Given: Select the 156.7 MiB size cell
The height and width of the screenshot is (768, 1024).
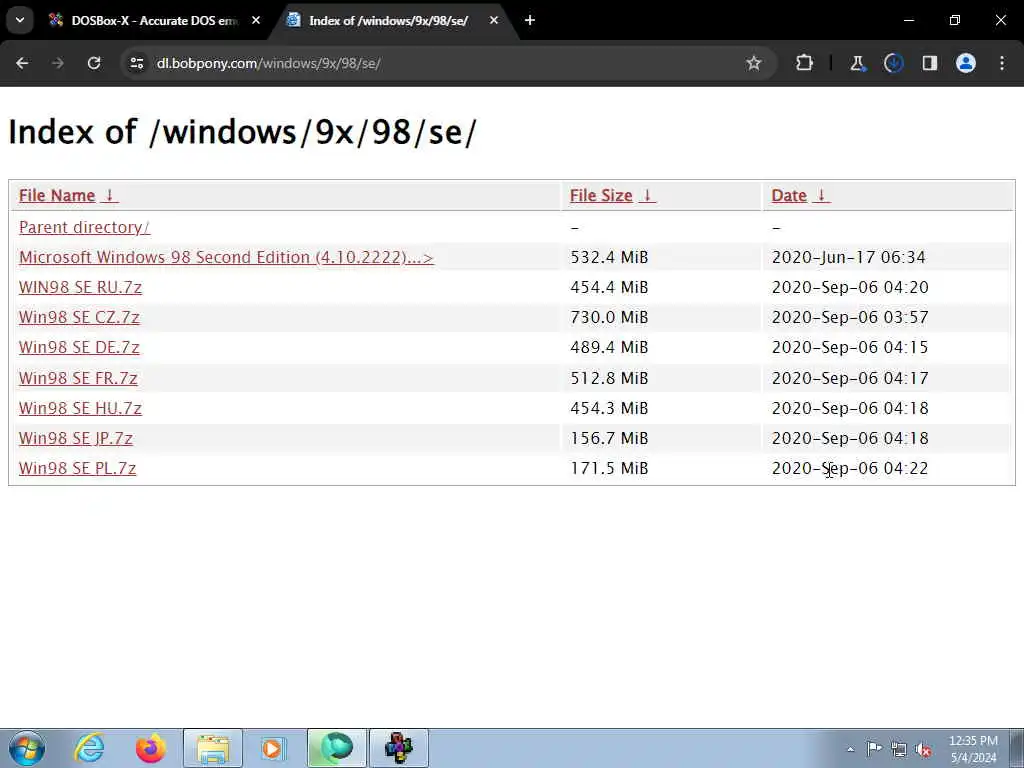Looking at the screenshot, I should (x=609, y=438).
